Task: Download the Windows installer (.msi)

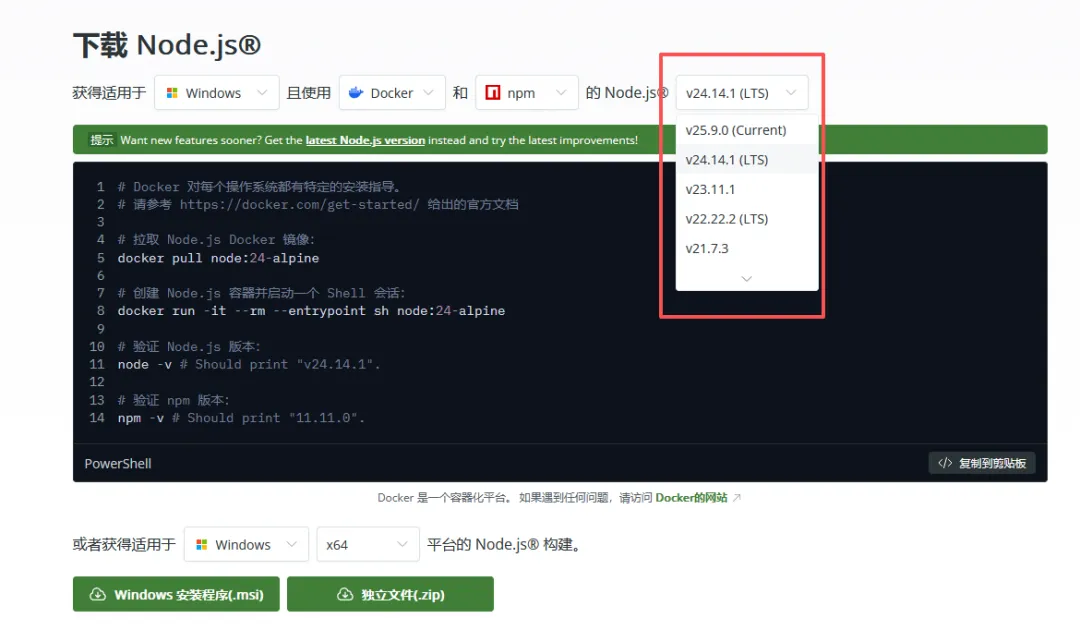Action: click(x=176, y=594)
